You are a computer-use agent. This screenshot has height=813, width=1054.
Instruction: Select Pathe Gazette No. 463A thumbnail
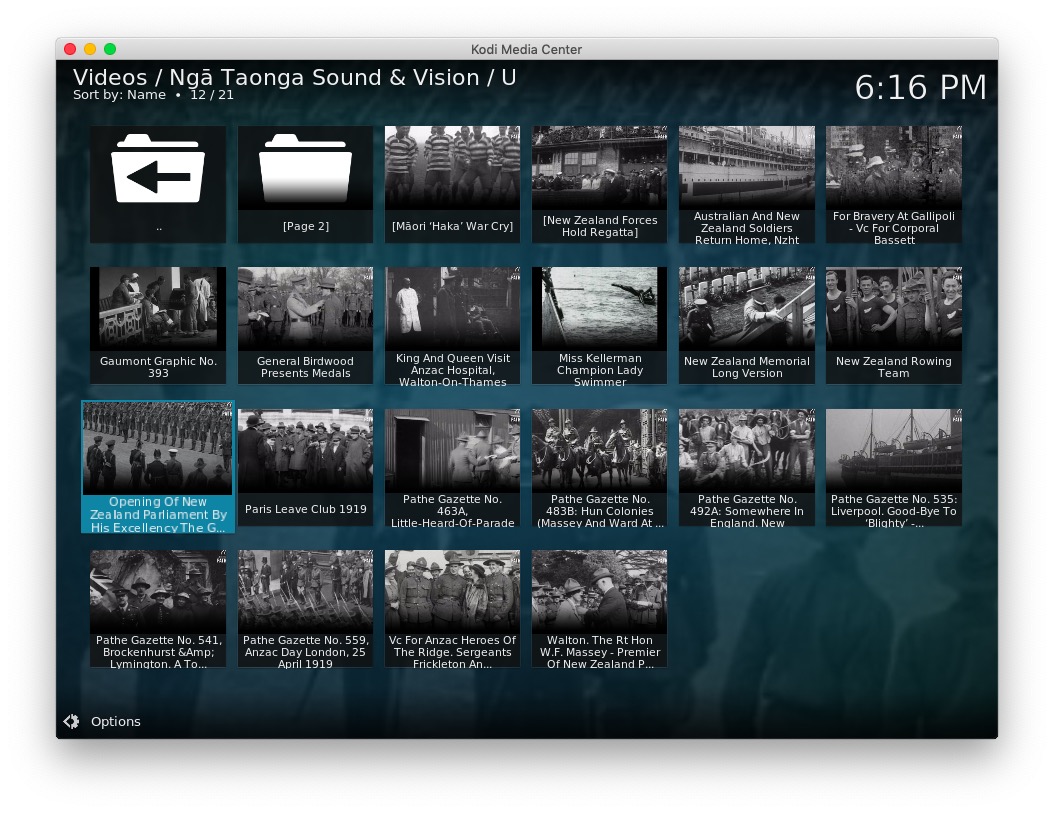[452, 451]
